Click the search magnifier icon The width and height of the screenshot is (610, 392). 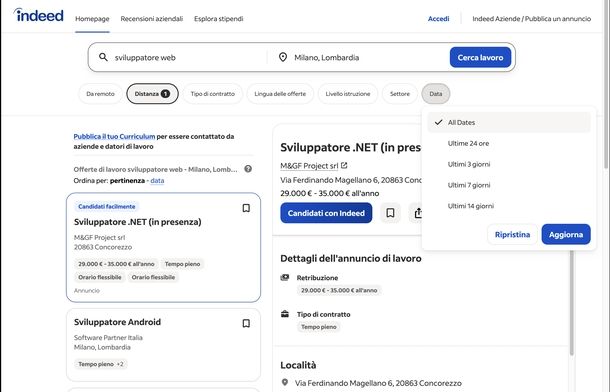coord(103,57)
